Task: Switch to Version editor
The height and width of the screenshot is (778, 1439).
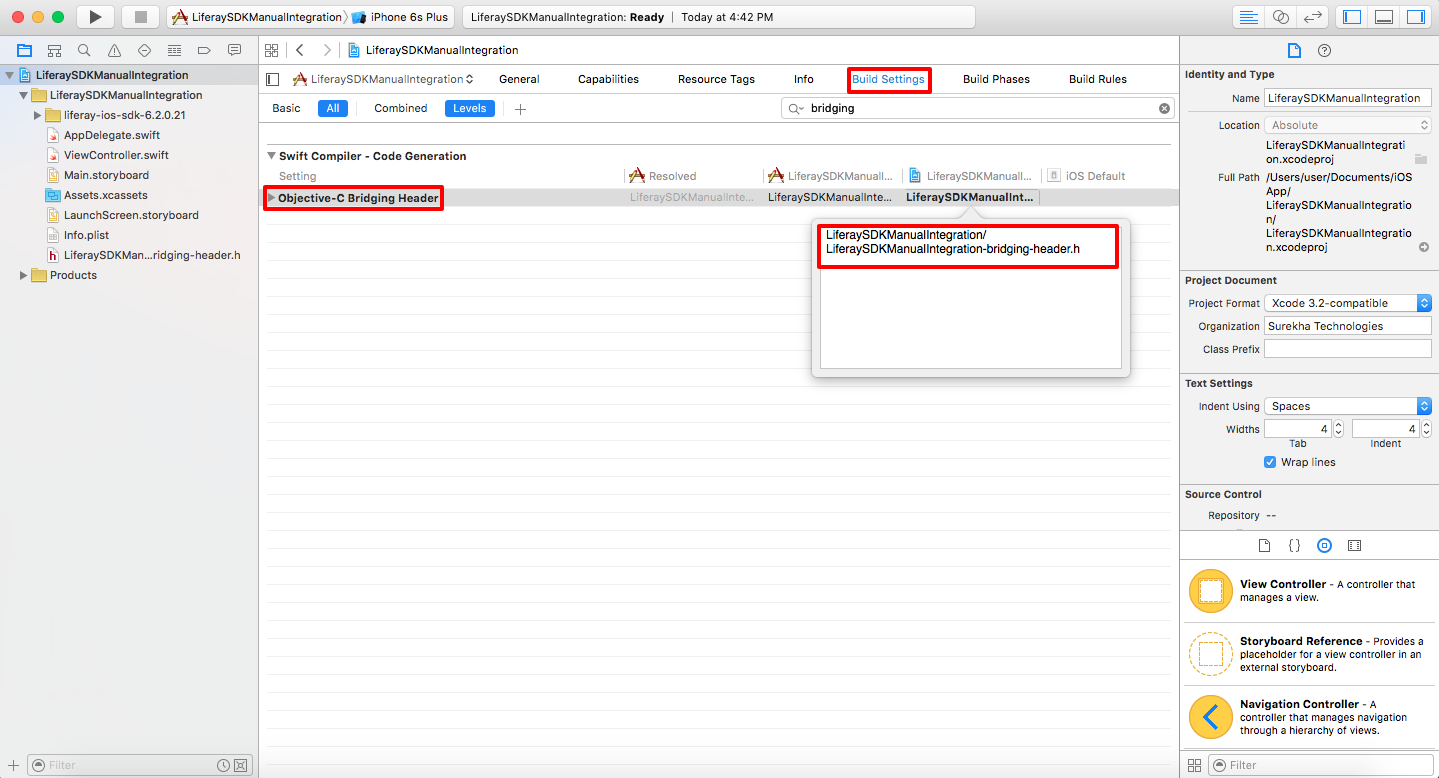Action: (x=1313, y=17)
